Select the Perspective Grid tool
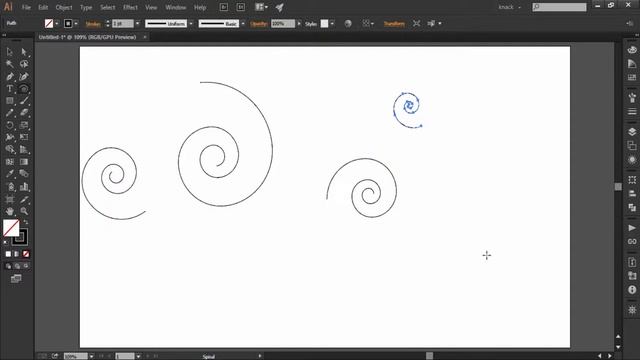 (x=24, y=149)
